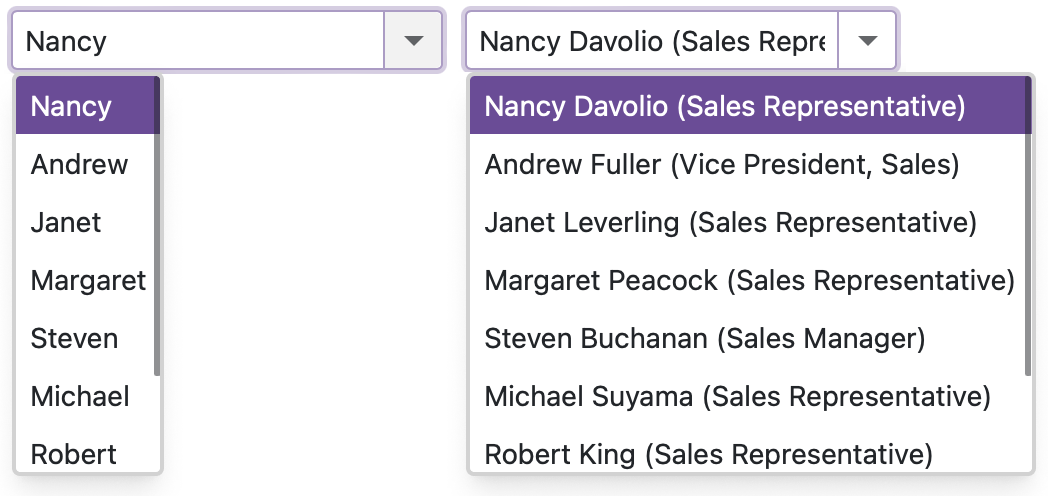
Task: Click the first-name list scrollbar thumb
Action: tap(157, 226)
